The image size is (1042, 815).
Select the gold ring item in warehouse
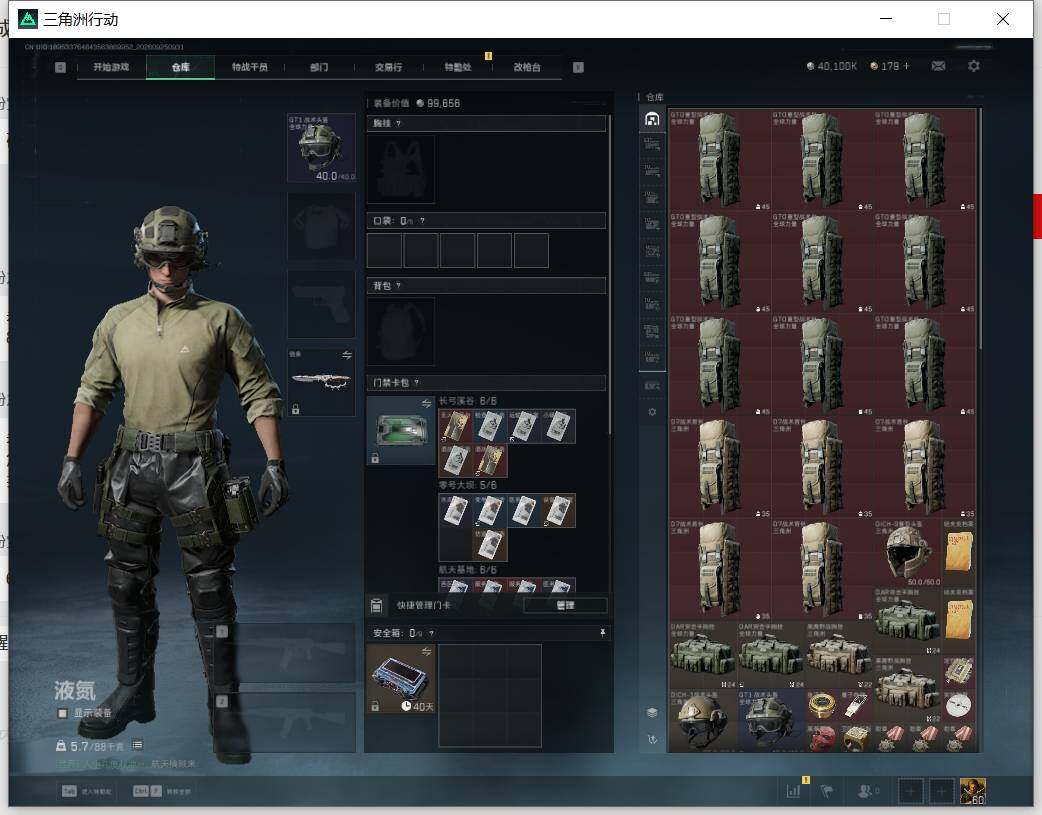coord(856,738)
